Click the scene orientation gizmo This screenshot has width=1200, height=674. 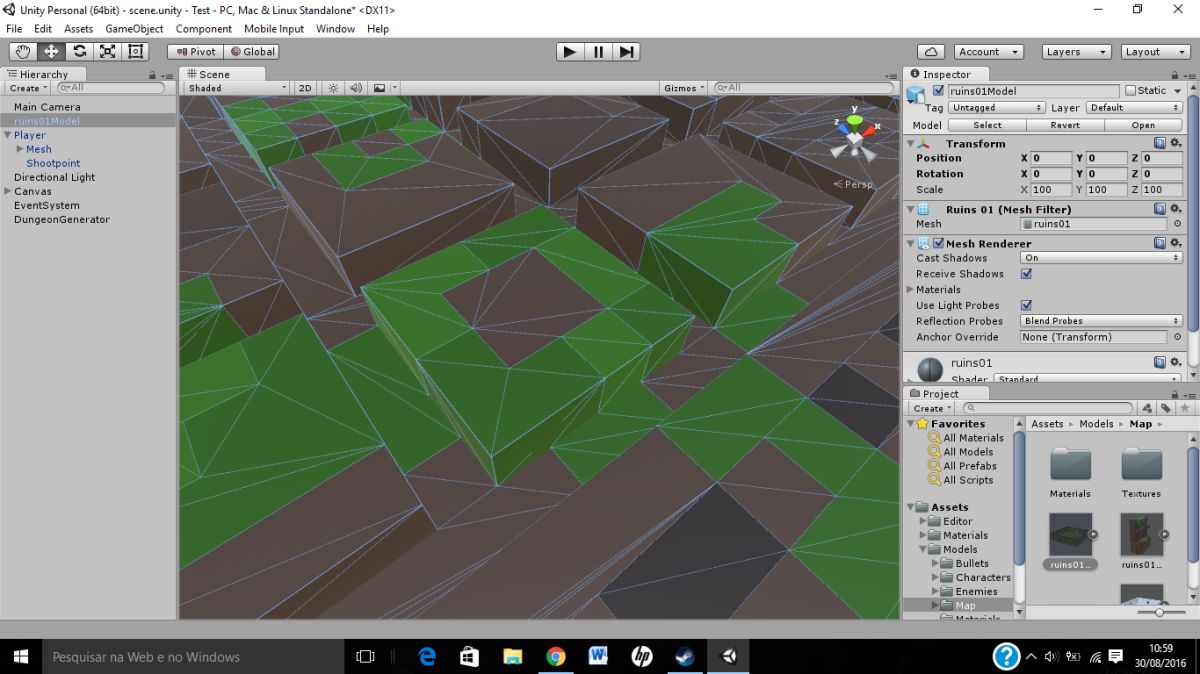[854, 138]
